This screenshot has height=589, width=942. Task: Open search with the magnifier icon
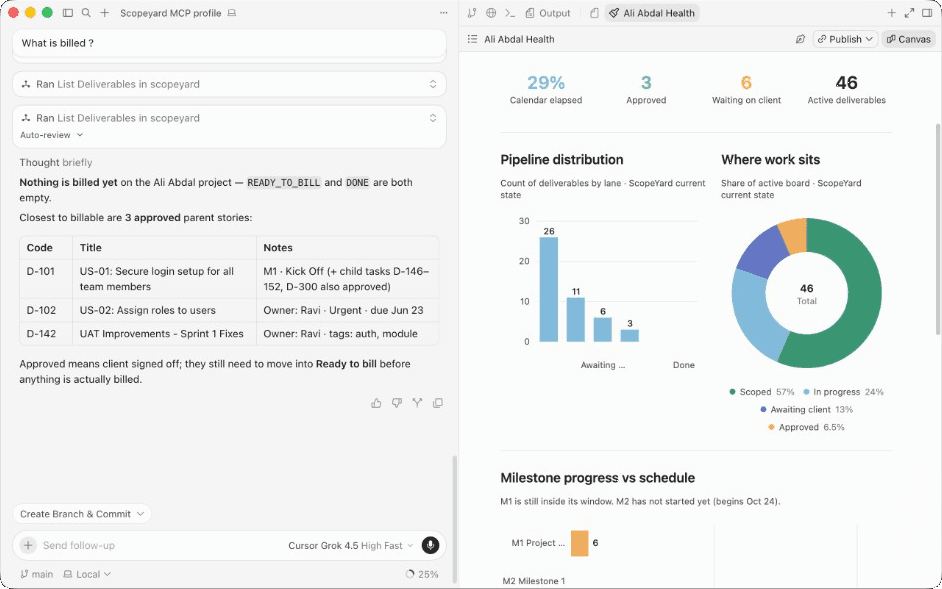tap(86, 13)
